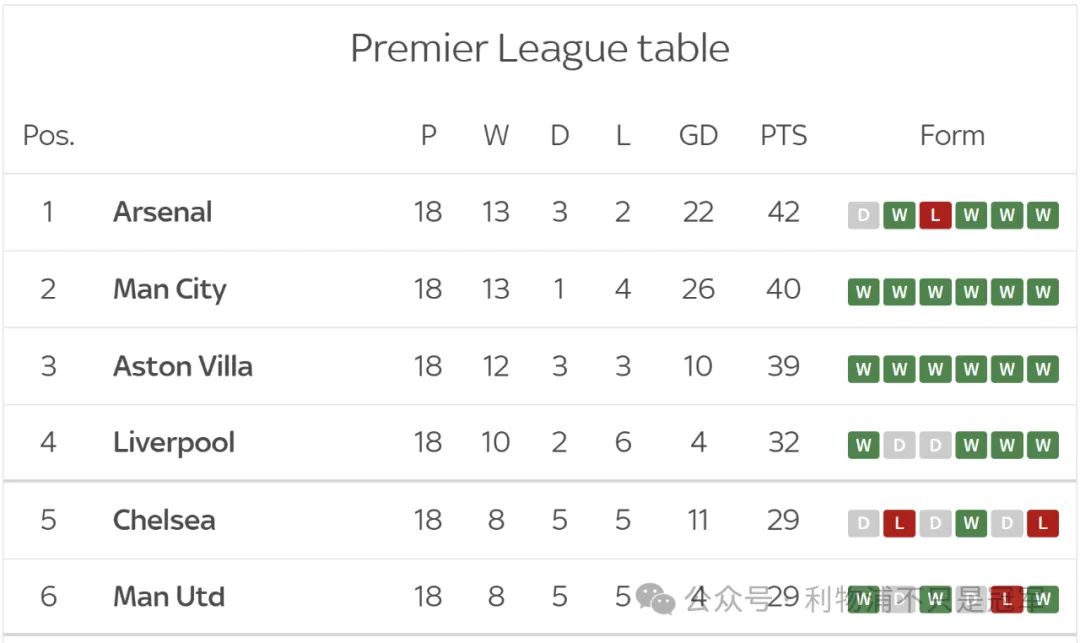1080x643 pixels.
Task: Select Aston Villa's rightmost W form badge
Action: pos(1042,369)
